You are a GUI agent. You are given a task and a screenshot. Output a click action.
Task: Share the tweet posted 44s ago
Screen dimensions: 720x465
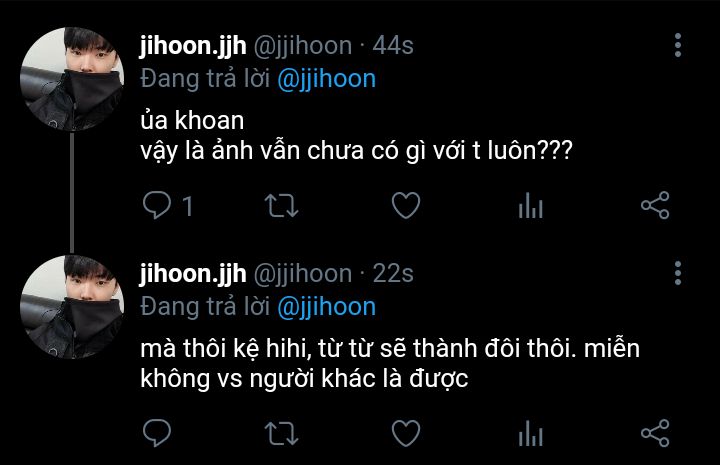click(655, 205)
